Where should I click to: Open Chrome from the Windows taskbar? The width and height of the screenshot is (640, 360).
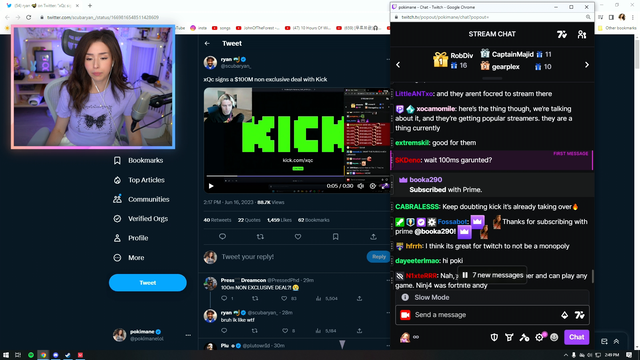tap(43, 355)
